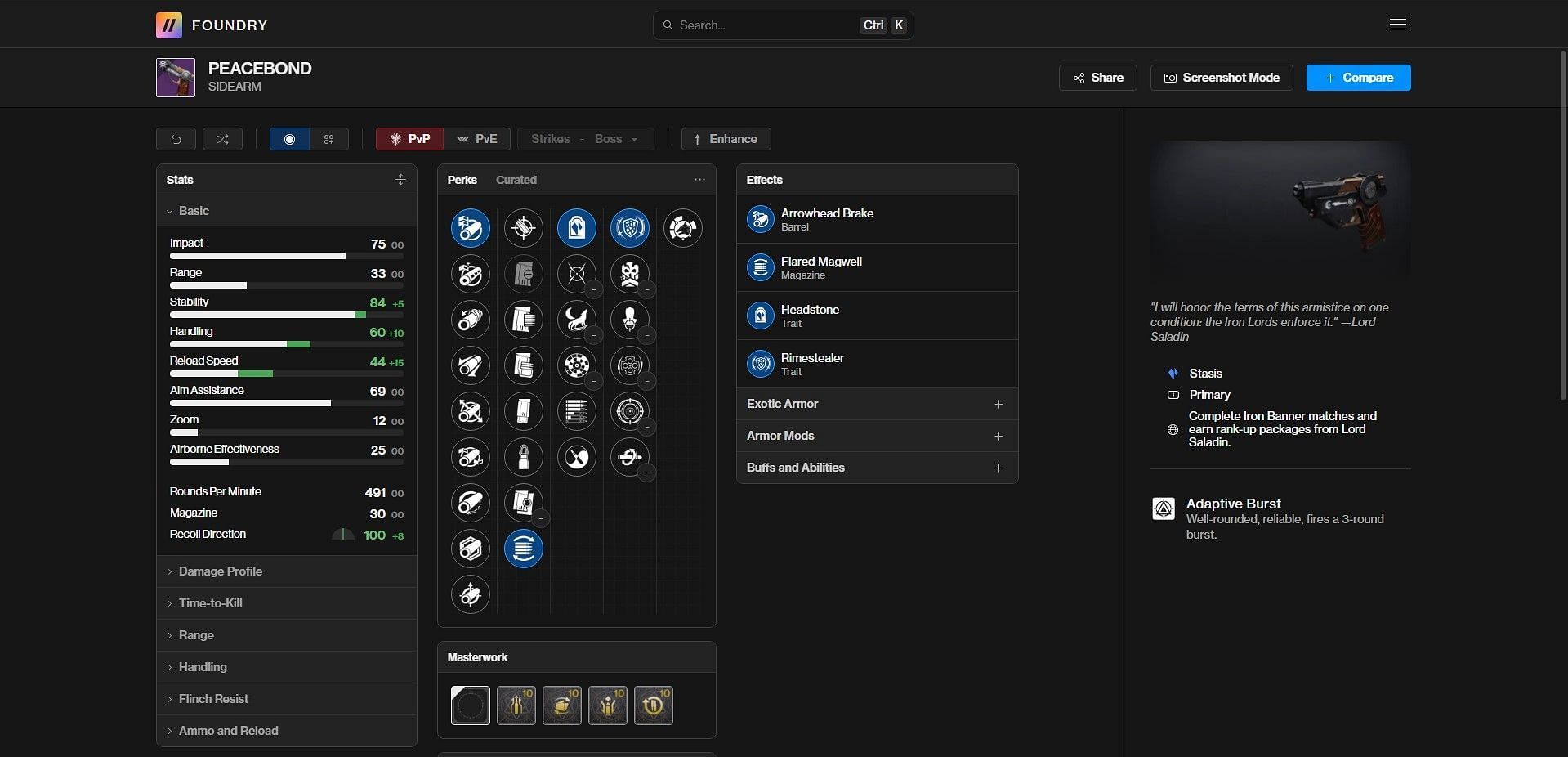
Task: Select the Arrowhead Brake barrel perk in grid
Action: pos(471,228)
